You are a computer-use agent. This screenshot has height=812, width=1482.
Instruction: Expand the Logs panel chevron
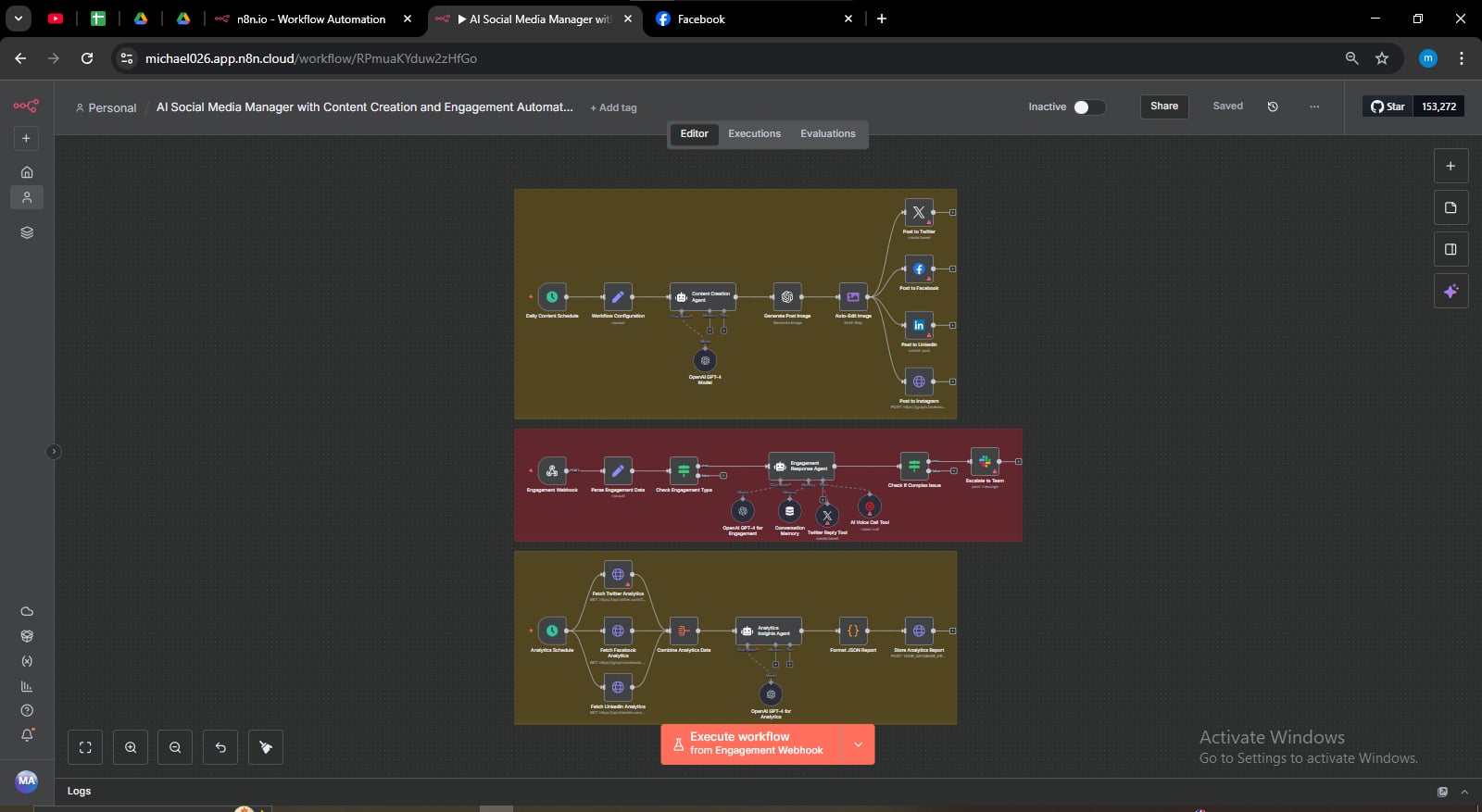pyautogui.click(x=1464, y=792)
